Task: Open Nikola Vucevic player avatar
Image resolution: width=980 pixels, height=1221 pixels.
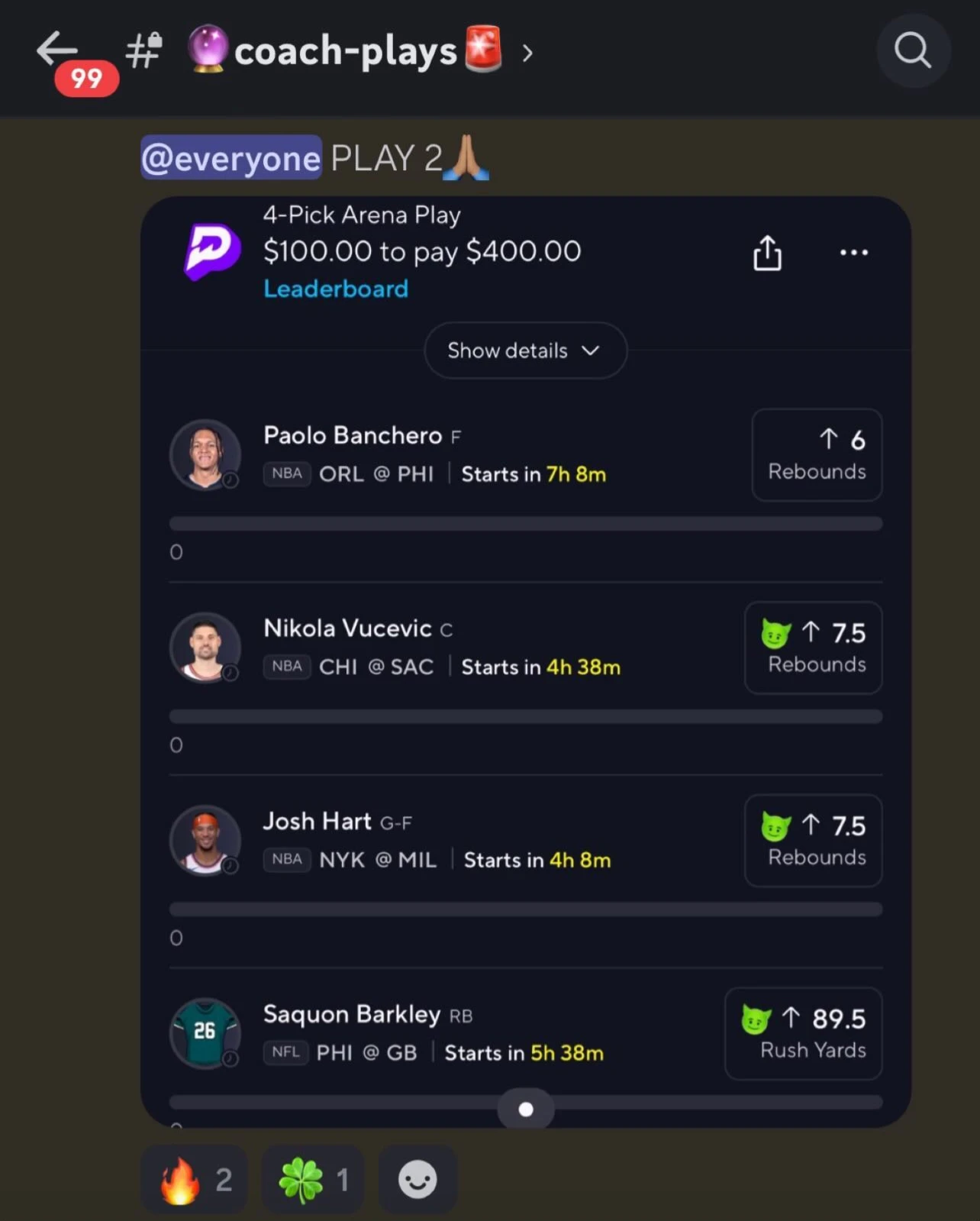Action: [205, 648]
